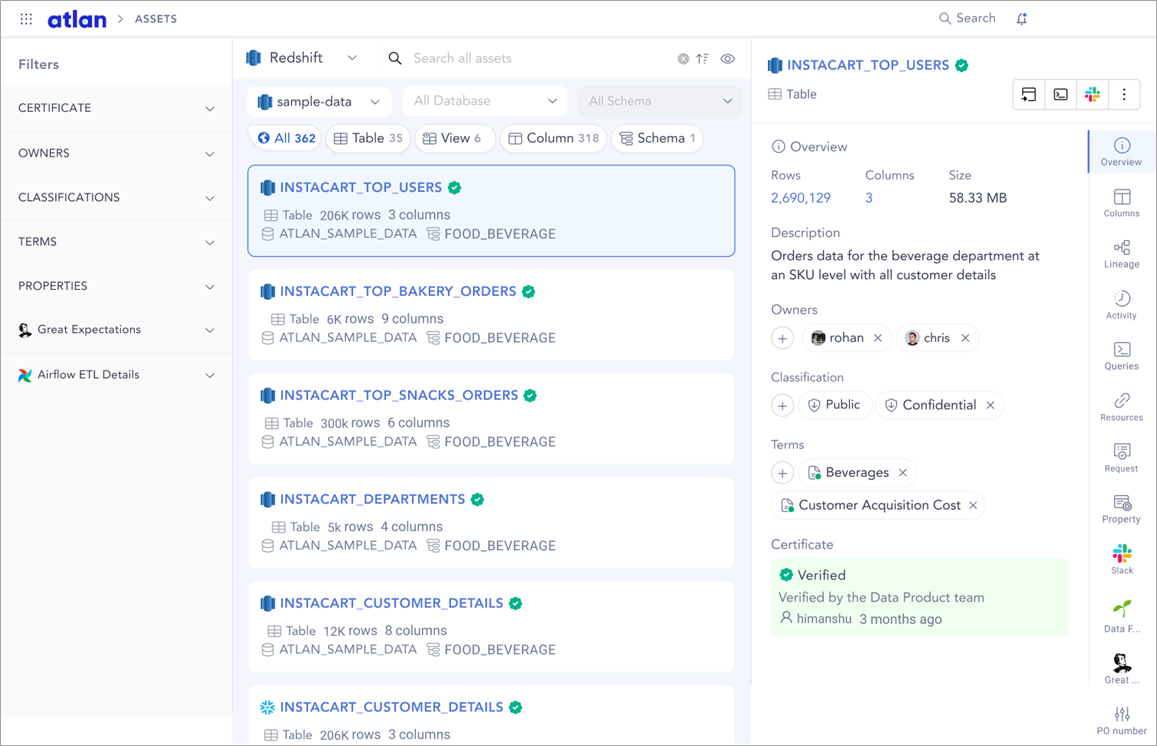Open the notifications bell icon
1157x746 pixels.
click(x=1022, y=19)
